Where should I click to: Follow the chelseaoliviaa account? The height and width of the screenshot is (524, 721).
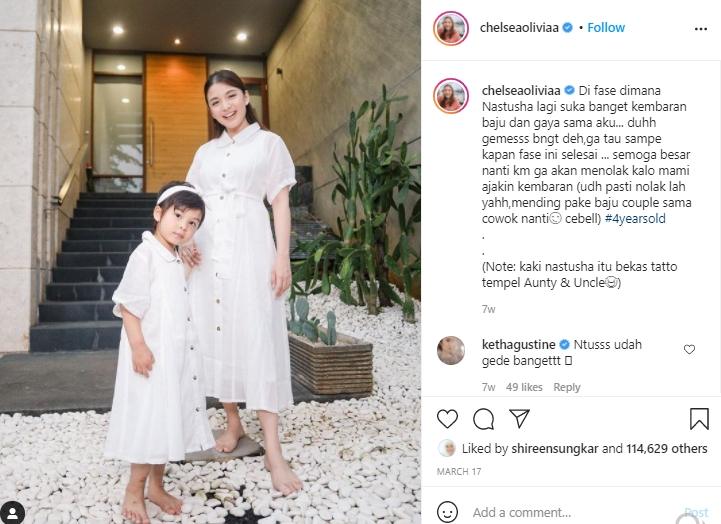[606, 28]
